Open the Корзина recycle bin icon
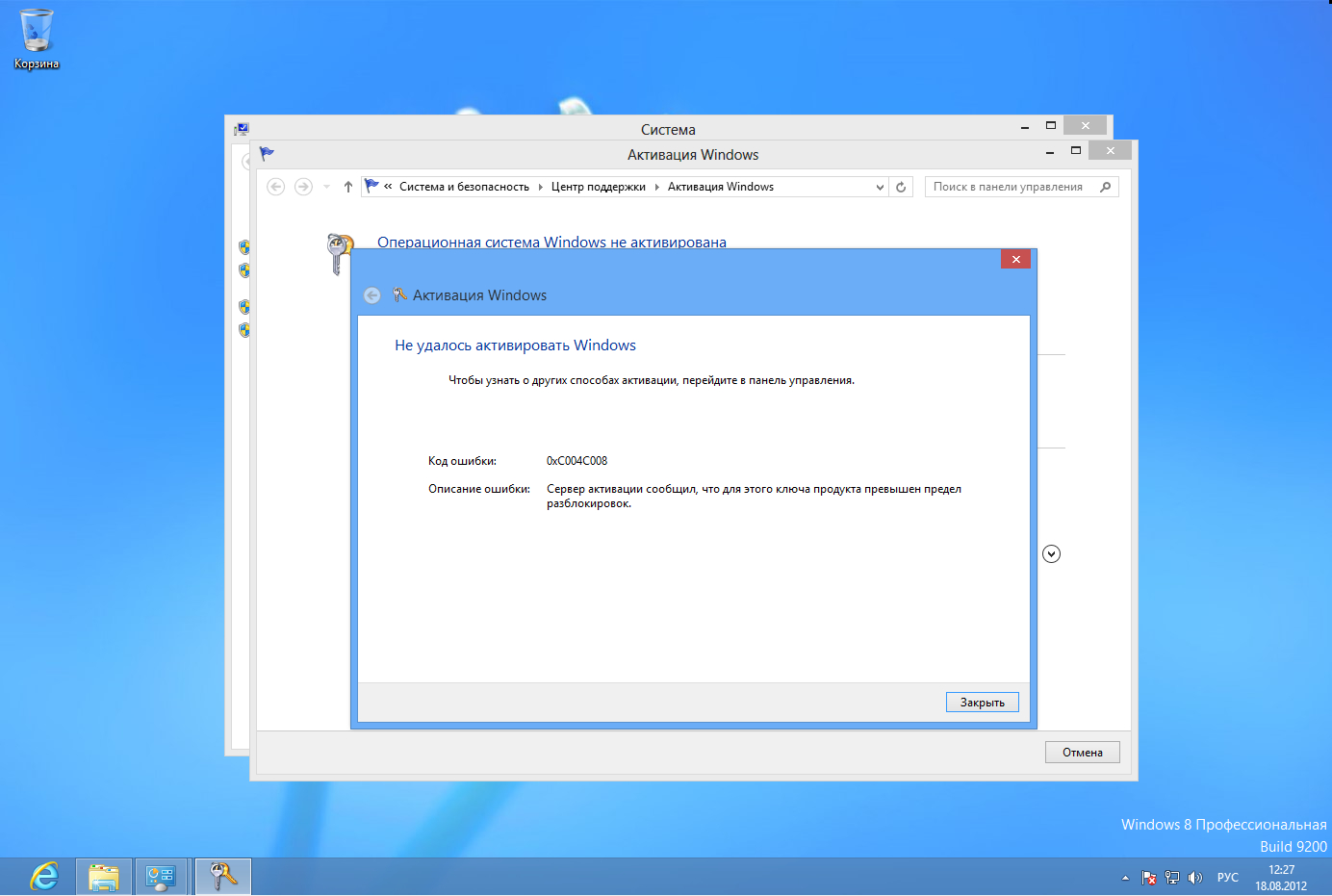Screen dimensions: 1332x896 tap(36, 39)
